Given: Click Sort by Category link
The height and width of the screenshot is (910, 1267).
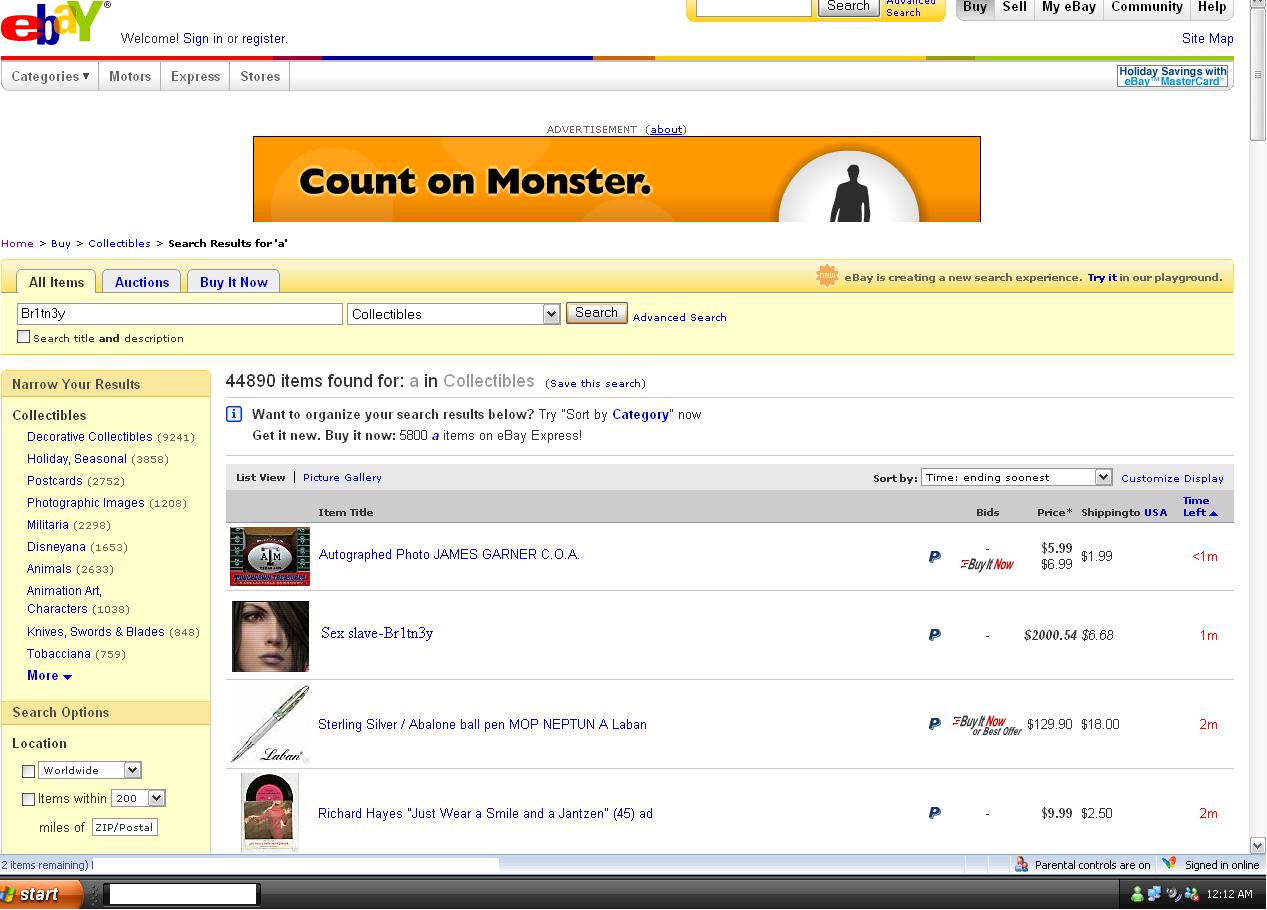Looking at the screenshot, I should (x=640, y=414).
